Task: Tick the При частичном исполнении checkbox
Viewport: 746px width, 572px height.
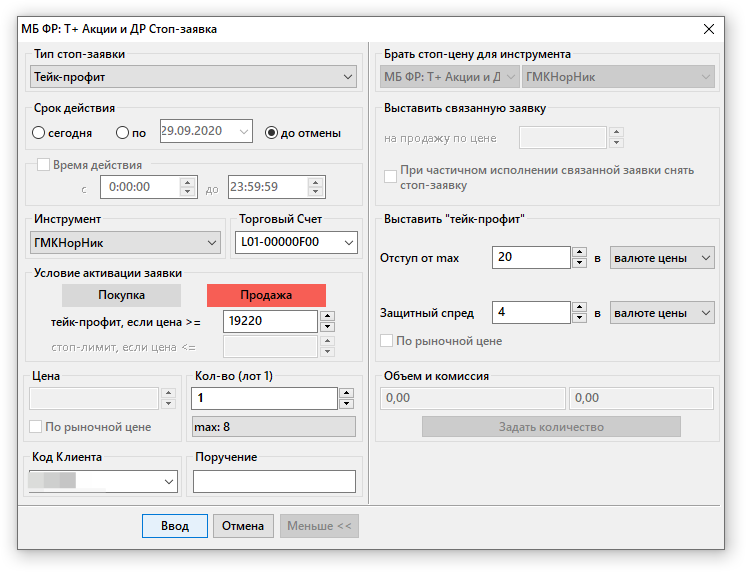Action: pos(390,176)
